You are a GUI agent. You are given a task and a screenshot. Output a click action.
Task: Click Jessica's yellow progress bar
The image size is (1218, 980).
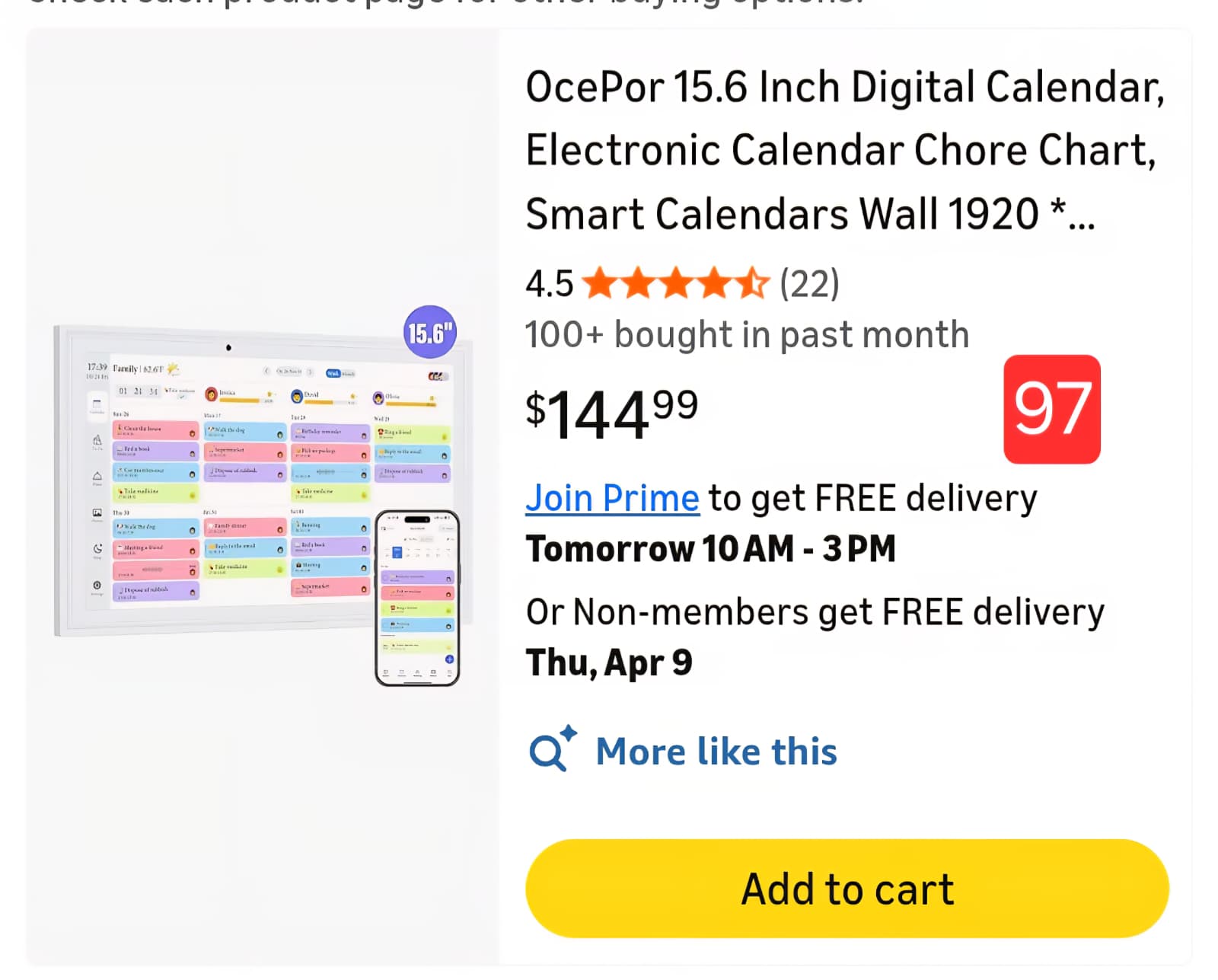pos(241,400)
